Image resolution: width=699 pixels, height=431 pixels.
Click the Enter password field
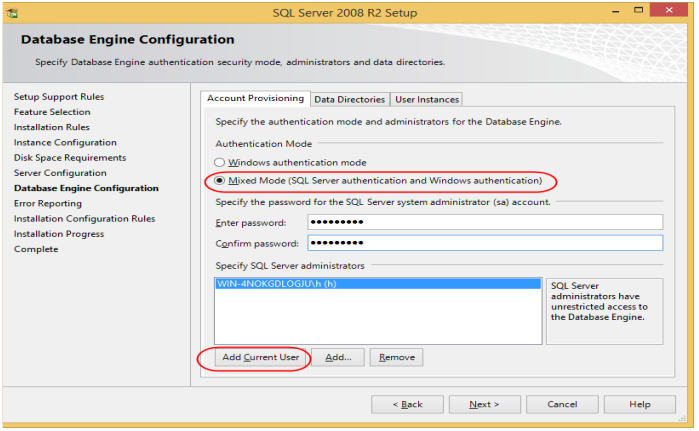click(x=485, y=222)
